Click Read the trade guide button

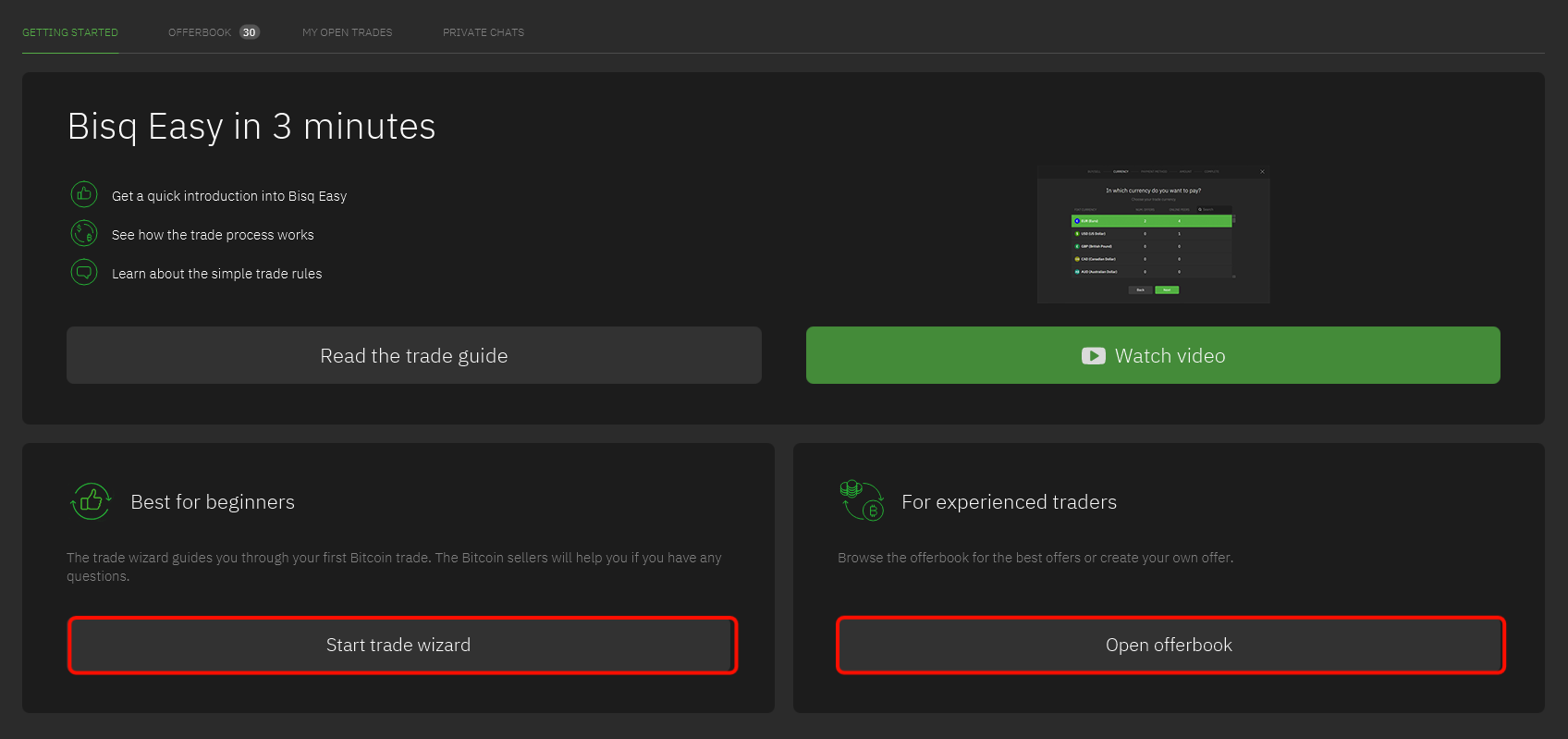[413, 355]
